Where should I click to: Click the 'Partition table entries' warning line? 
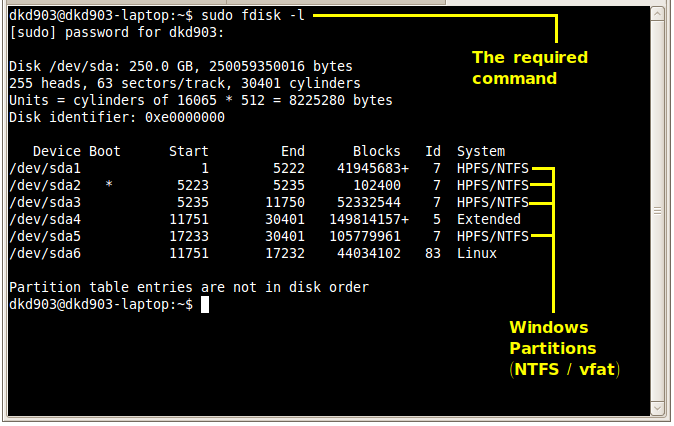(x=189, y=287)
